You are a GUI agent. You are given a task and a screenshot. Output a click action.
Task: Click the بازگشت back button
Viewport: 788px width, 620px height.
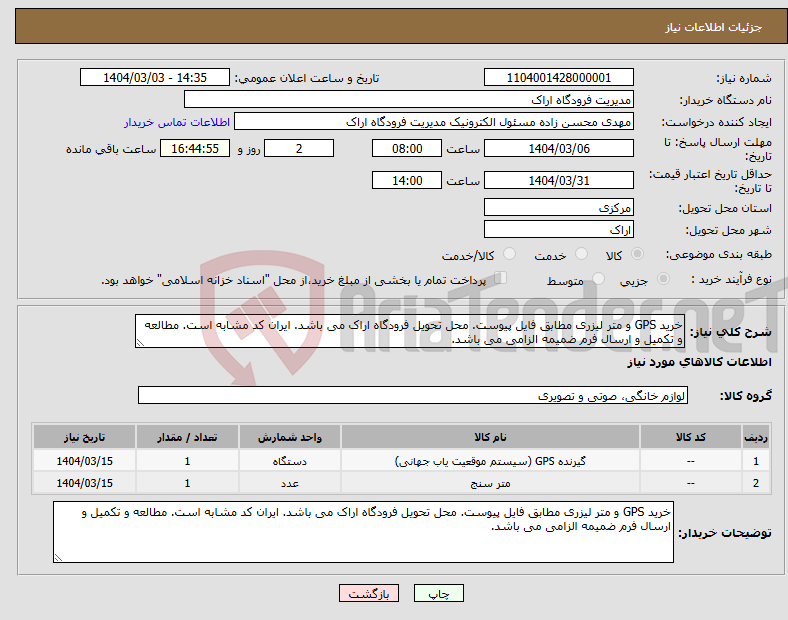coord(369,593)
